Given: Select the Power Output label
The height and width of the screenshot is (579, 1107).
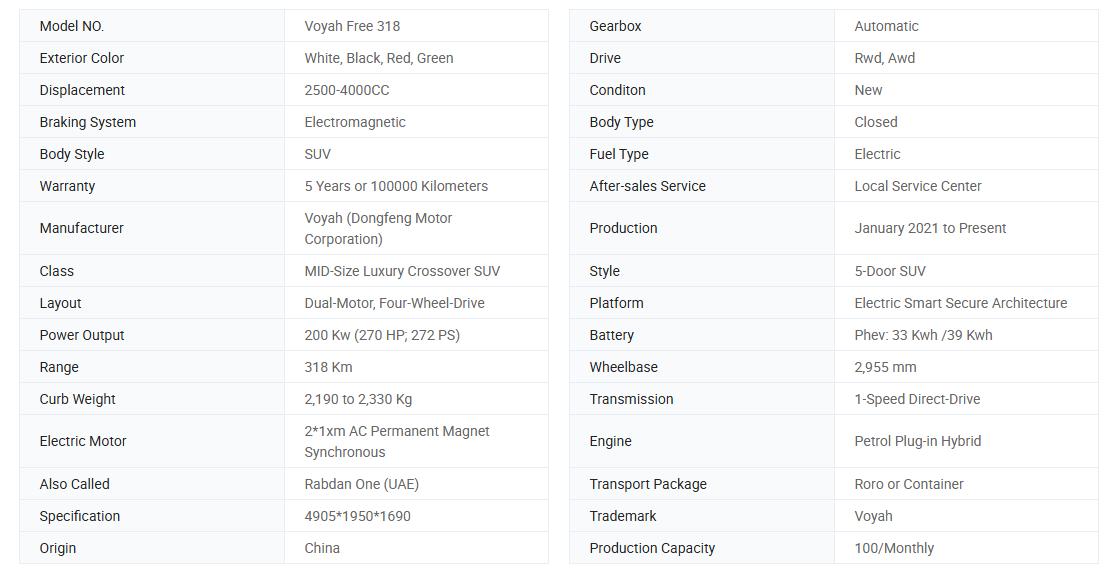Looking at the screenshot, I should (x=82, y=335).
